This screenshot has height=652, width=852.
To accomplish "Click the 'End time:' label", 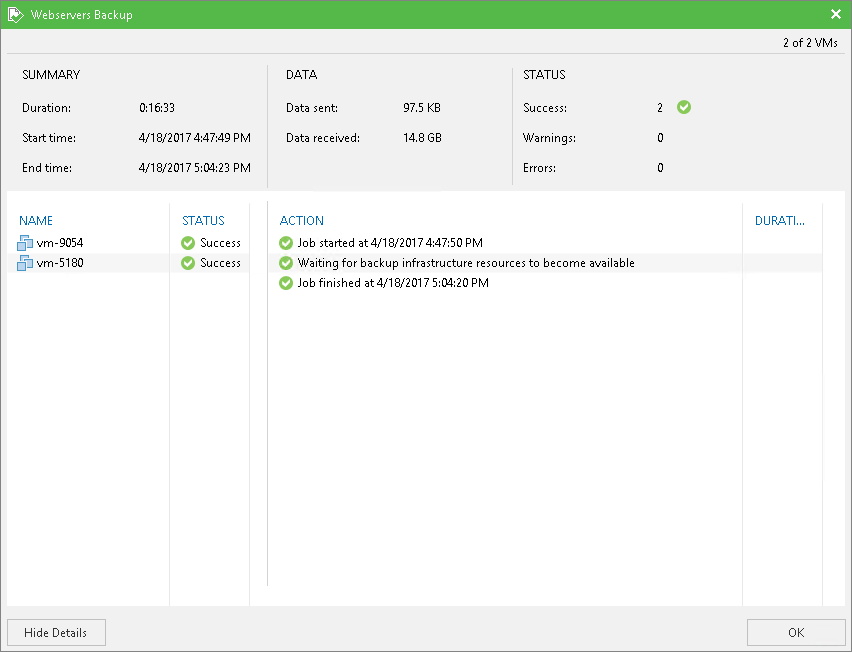I will 47,168.
